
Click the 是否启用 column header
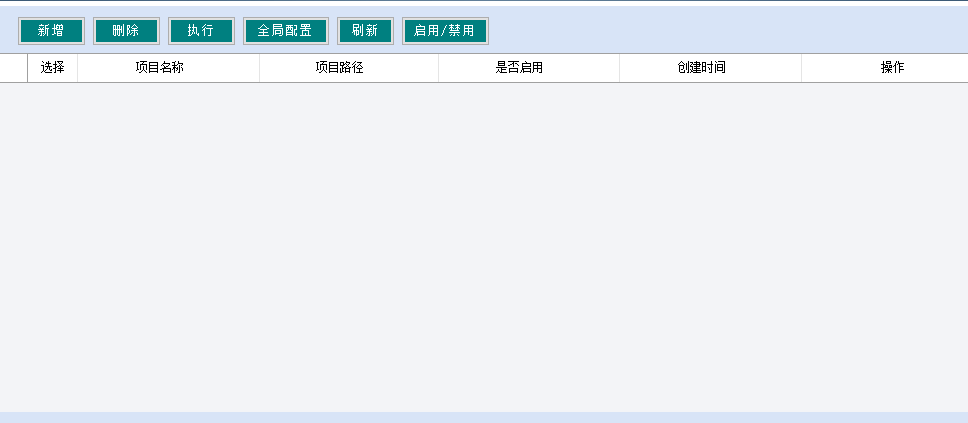[x=528, y=68]
